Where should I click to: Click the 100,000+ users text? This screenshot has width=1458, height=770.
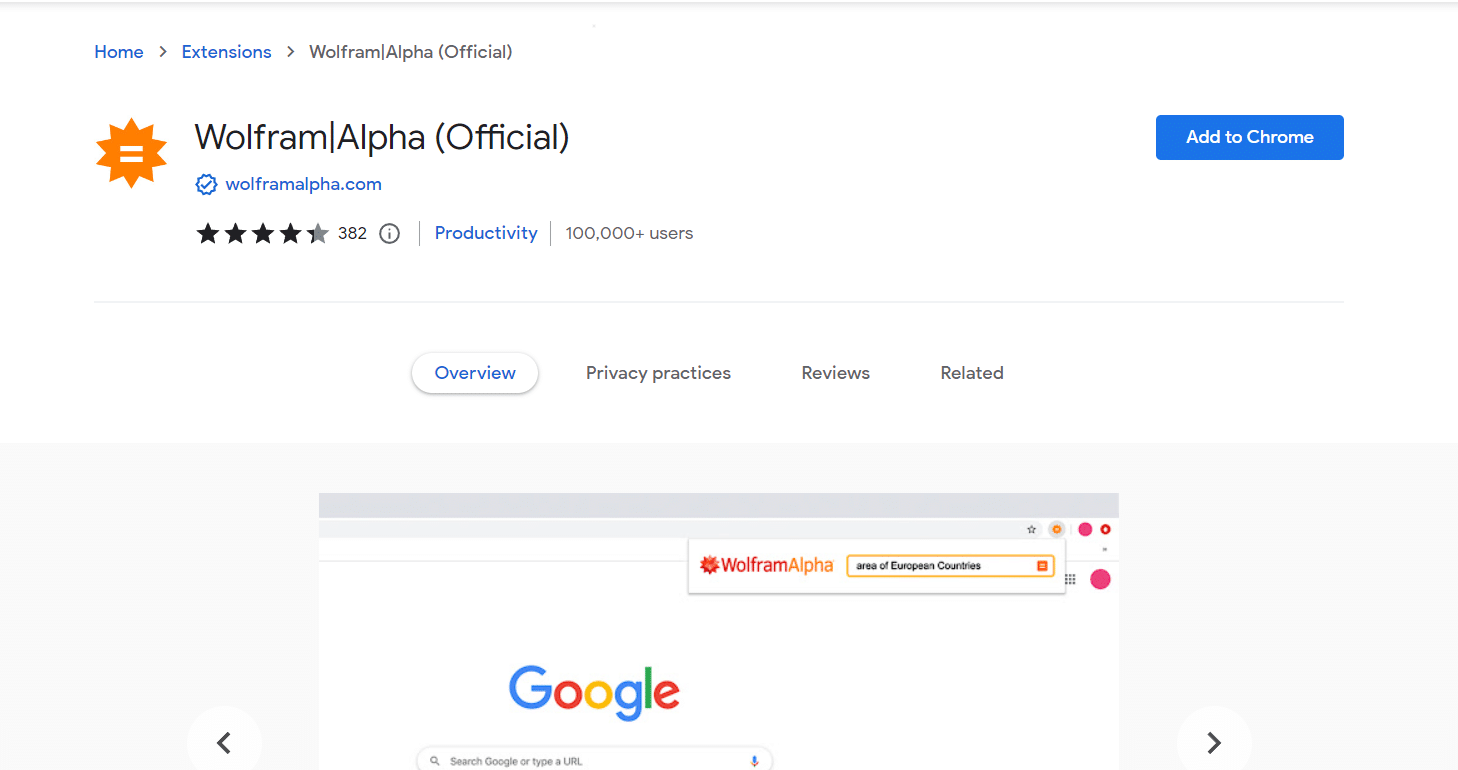point(629,233)
